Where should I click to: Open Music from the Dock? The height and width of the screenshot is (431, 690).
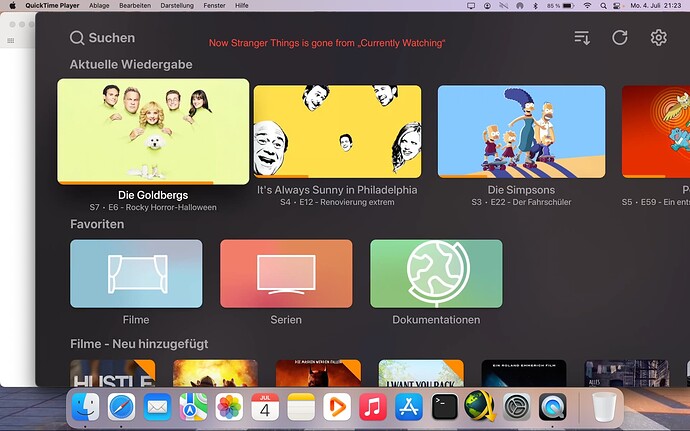pyautogui.click(x=373, y=407)
